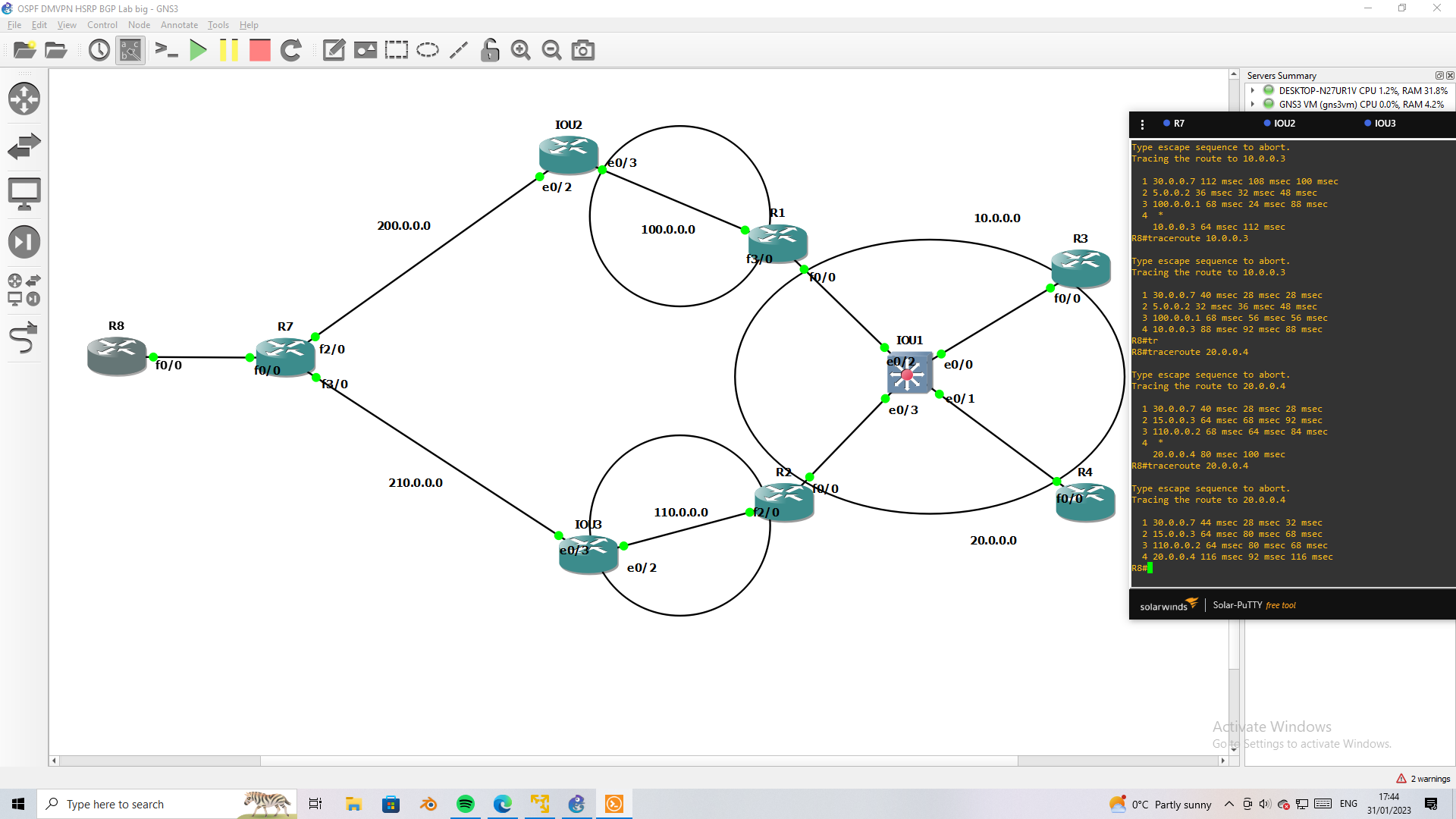Select the Add a link tool
The width and height of the screenshot is (1456, 819).
[24, 339]
